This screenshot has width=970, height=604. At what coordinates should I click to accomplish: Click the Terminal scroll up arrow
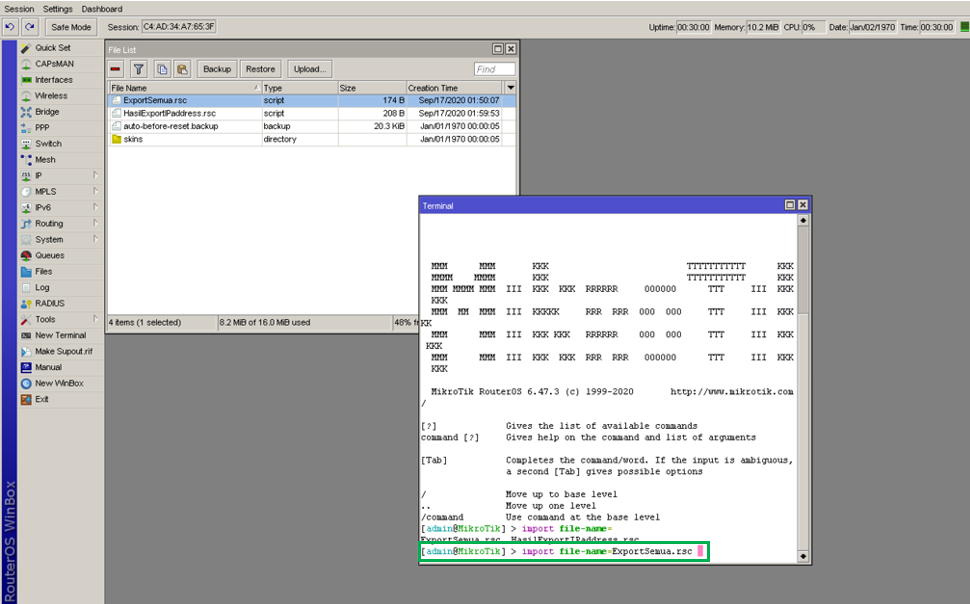click(803, 220)
